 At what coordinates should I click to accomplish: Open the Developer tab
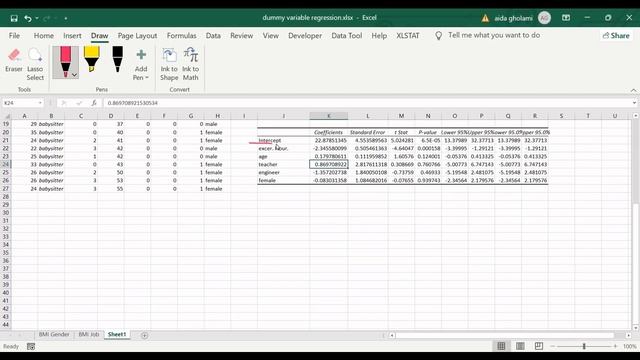tap(305, 36)
